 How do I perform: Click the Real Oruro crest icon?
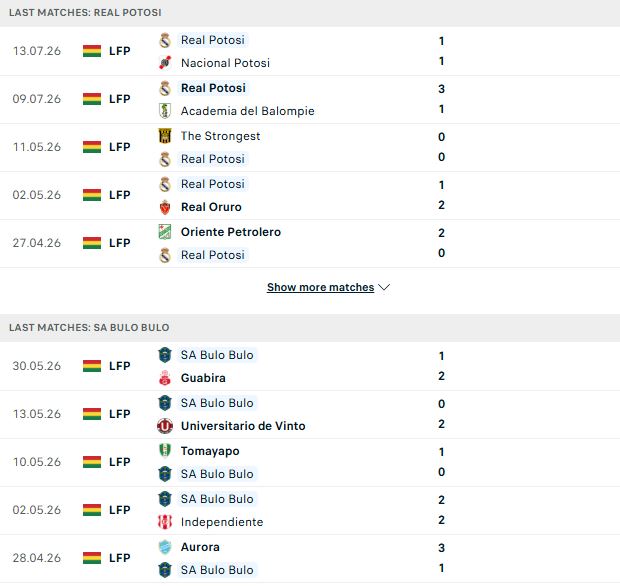coord(165,207)
